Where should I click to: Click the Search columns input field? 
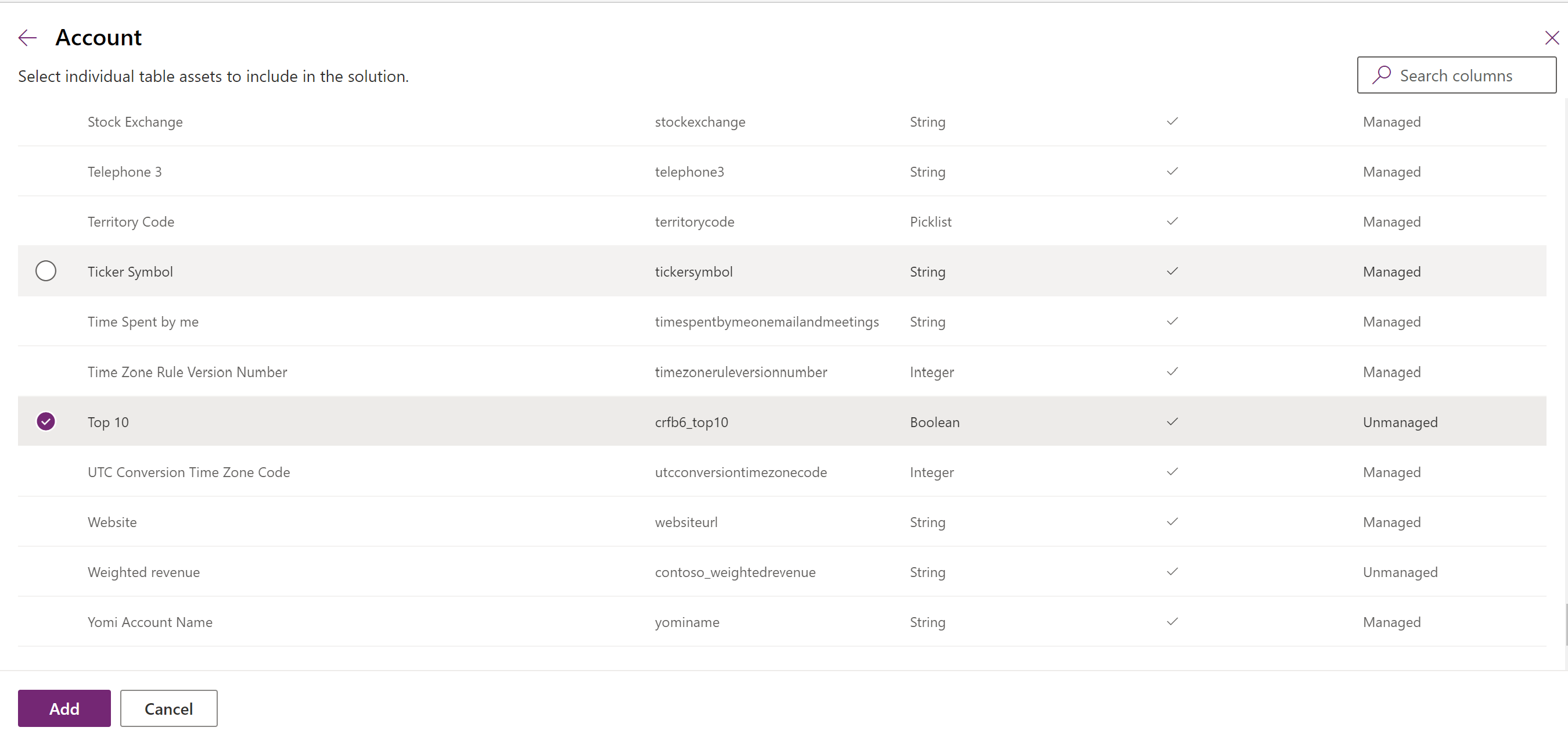click(x=1458, y=74)
